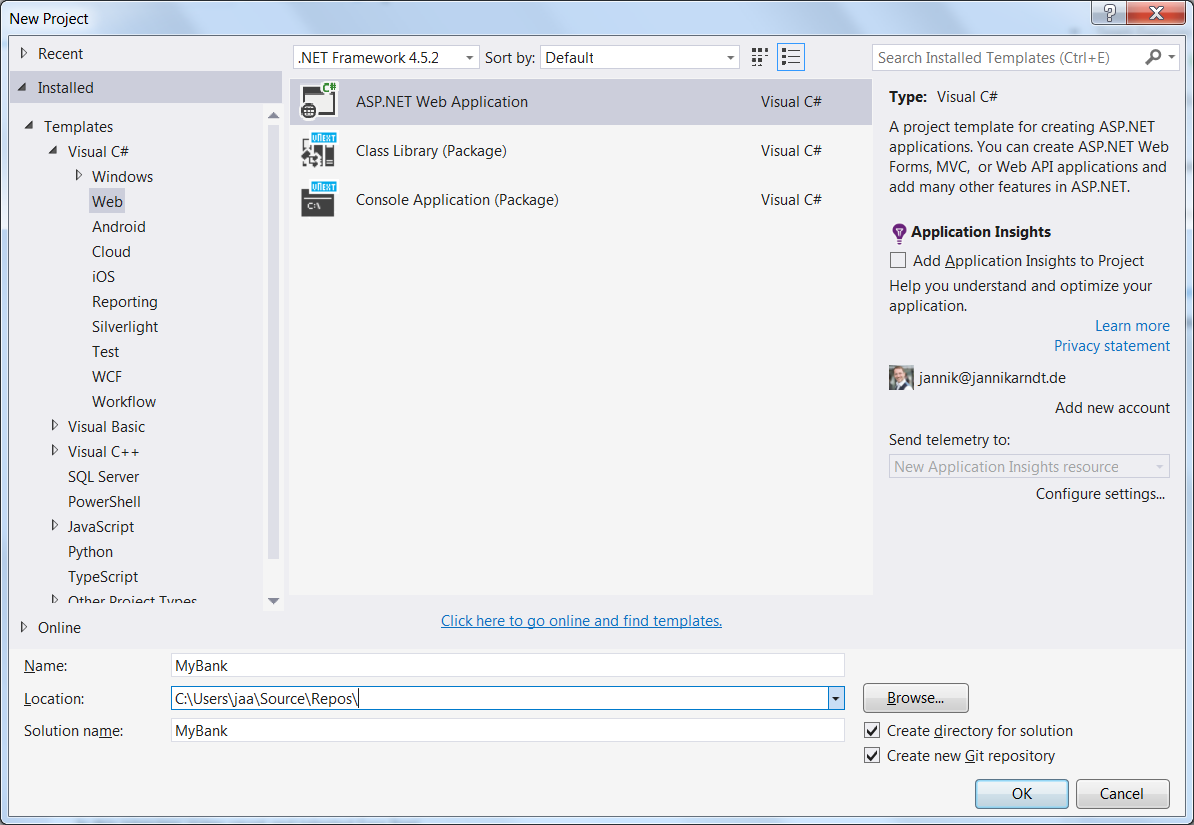The image size is (1194, 825).
Task: Open the Location path dropdown arrow
Action: [x=836, y=698]
